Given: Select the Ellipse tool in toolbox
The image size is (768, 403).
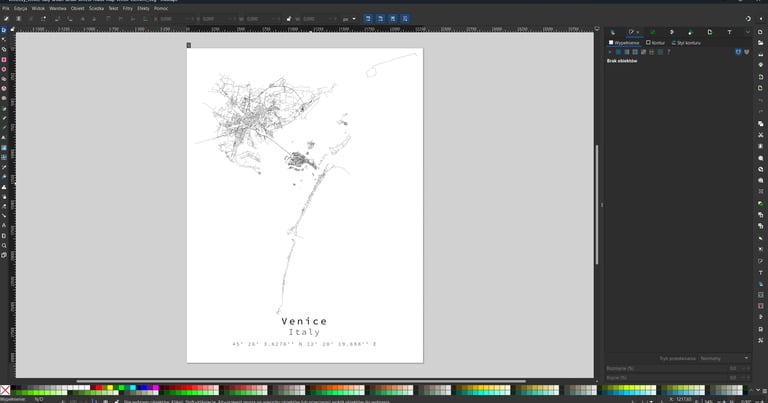Looking at the screenshot, I should tap(4, 69).
